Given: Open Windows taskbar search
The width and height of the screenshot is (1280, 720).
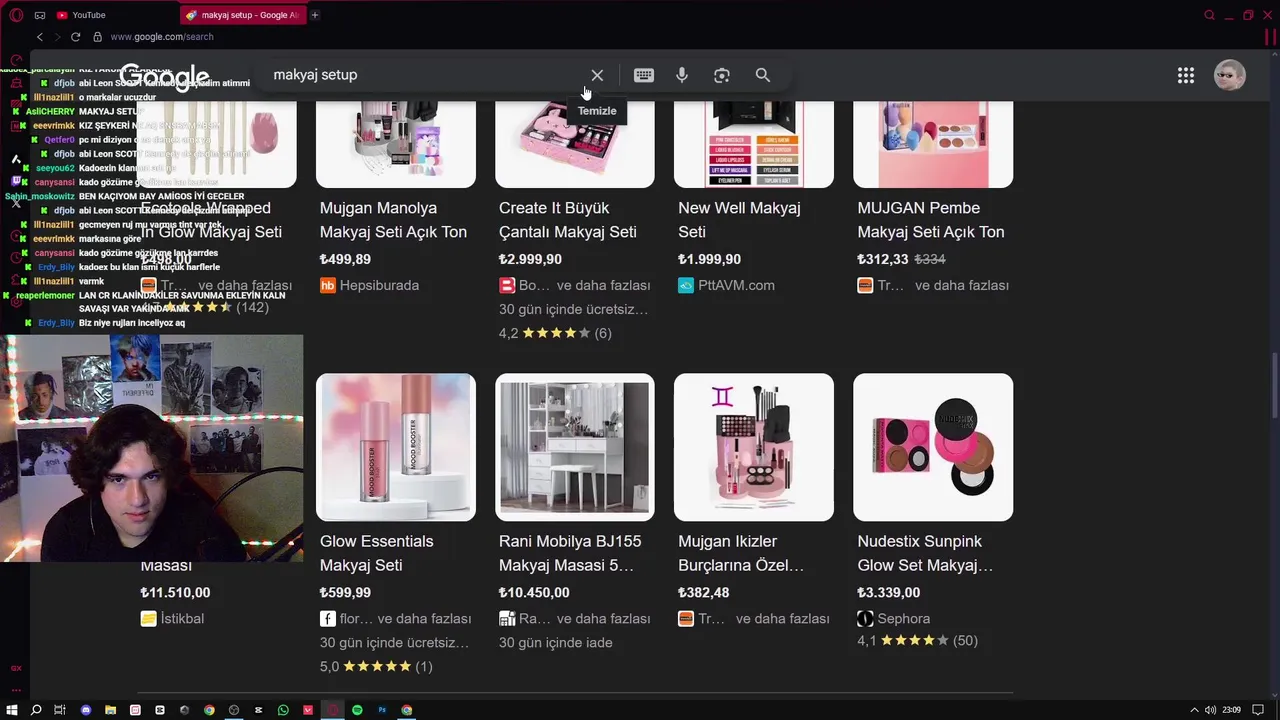Looking at the screenshot, I should [x=36, y=710].
